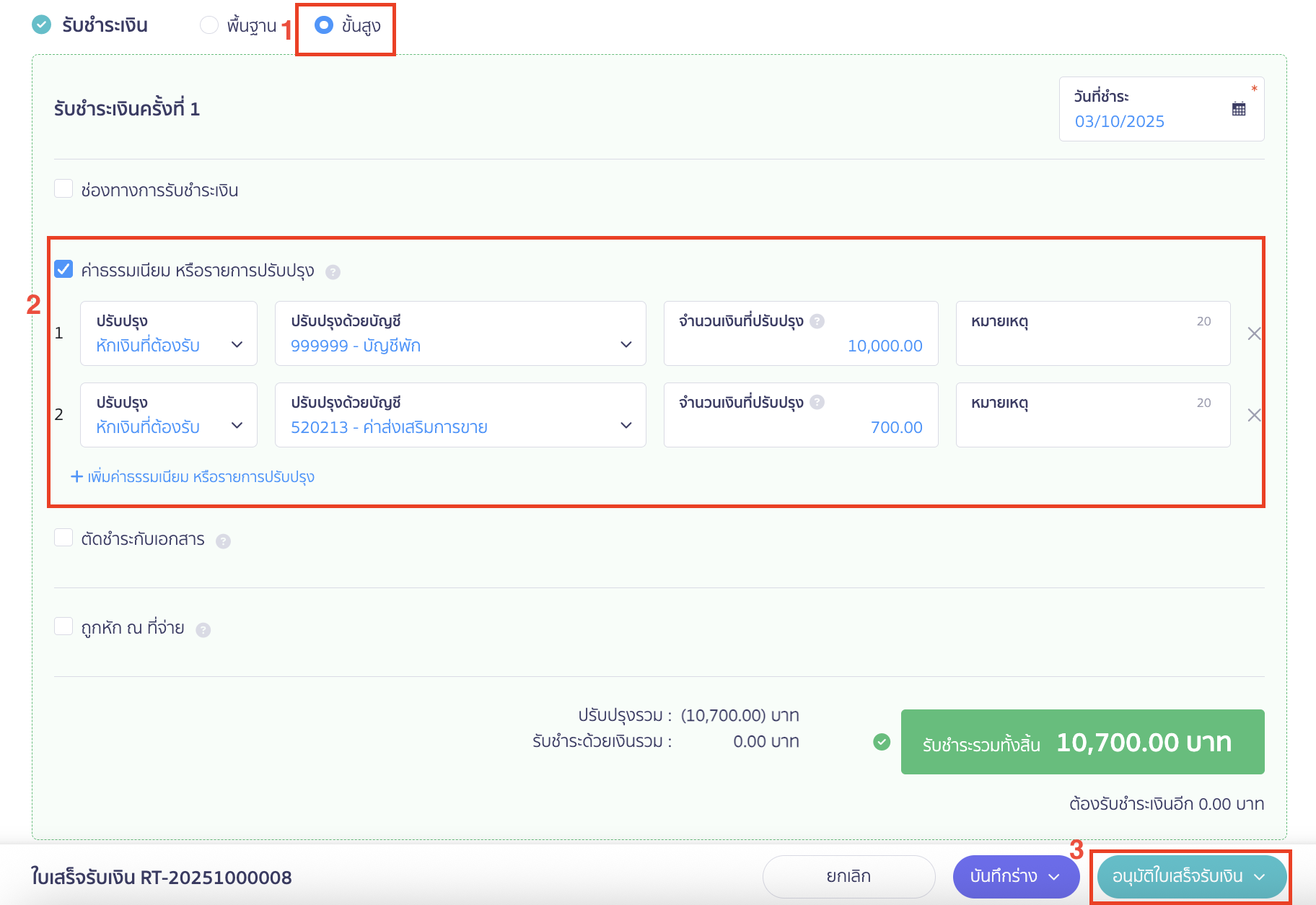Open row 1 ปรับปรุง type dropdown
Screen dimensions: 1316x905
(169, 334)
